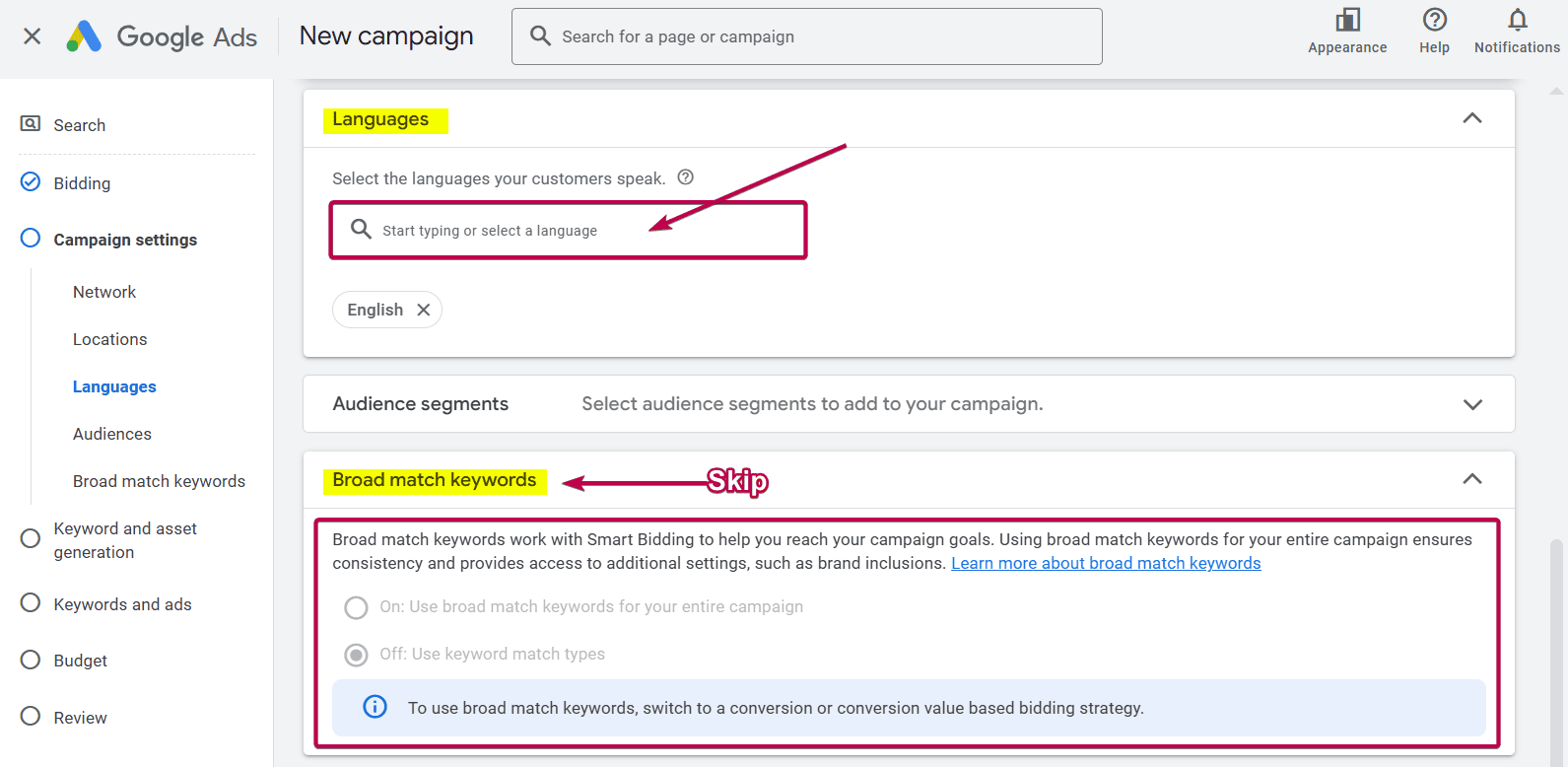Open the Help icon
1568x767 pixels.
coord(1434,21)
